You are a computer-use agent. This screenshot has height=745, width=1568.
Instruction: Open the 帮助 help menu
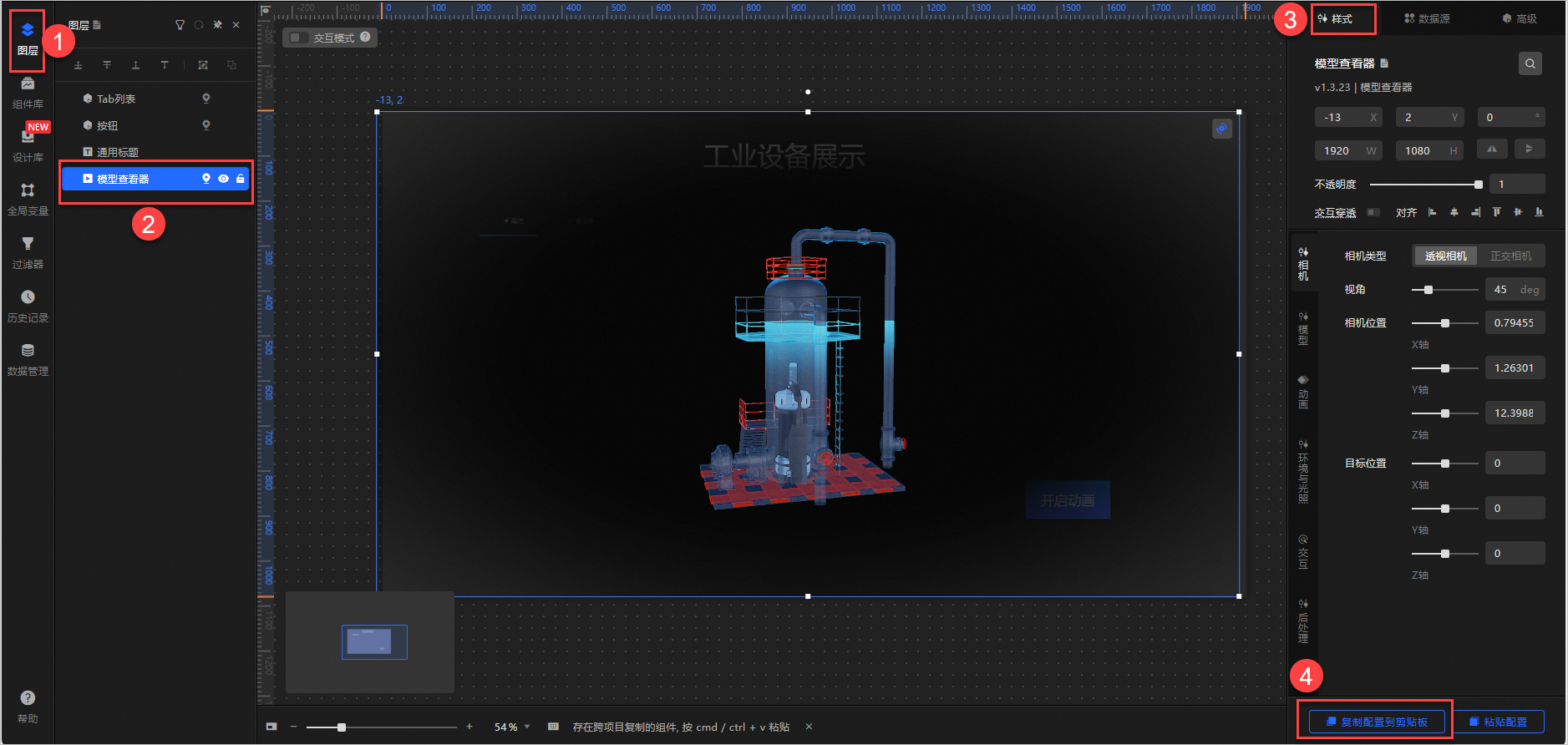click(28, 707)
